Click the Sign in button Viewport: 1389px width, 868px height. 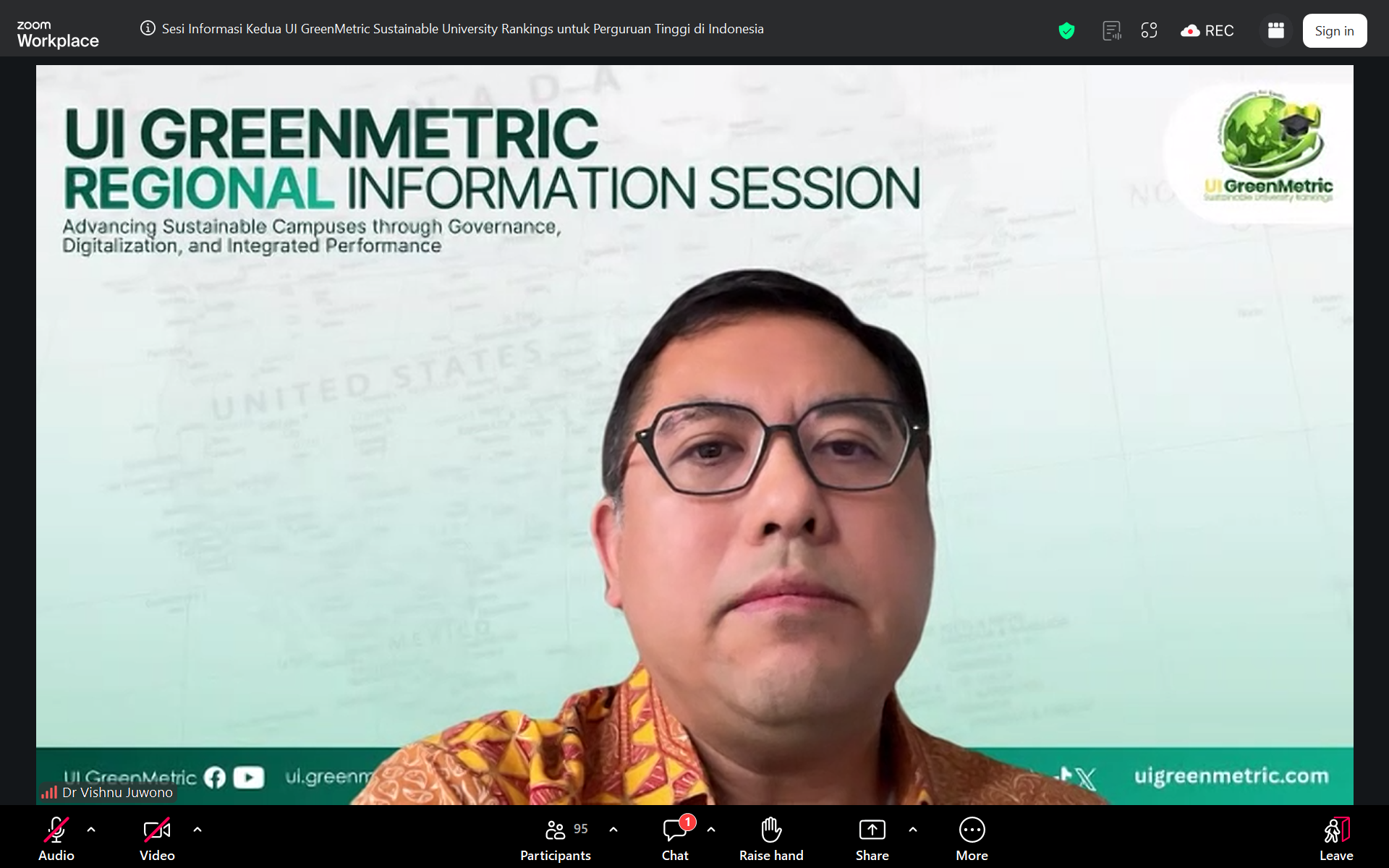[1335, 30]
